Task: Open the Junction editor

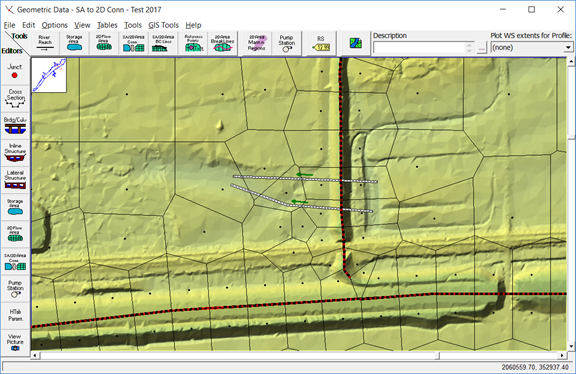Action: pyautogui.click(x=15, y=71)
